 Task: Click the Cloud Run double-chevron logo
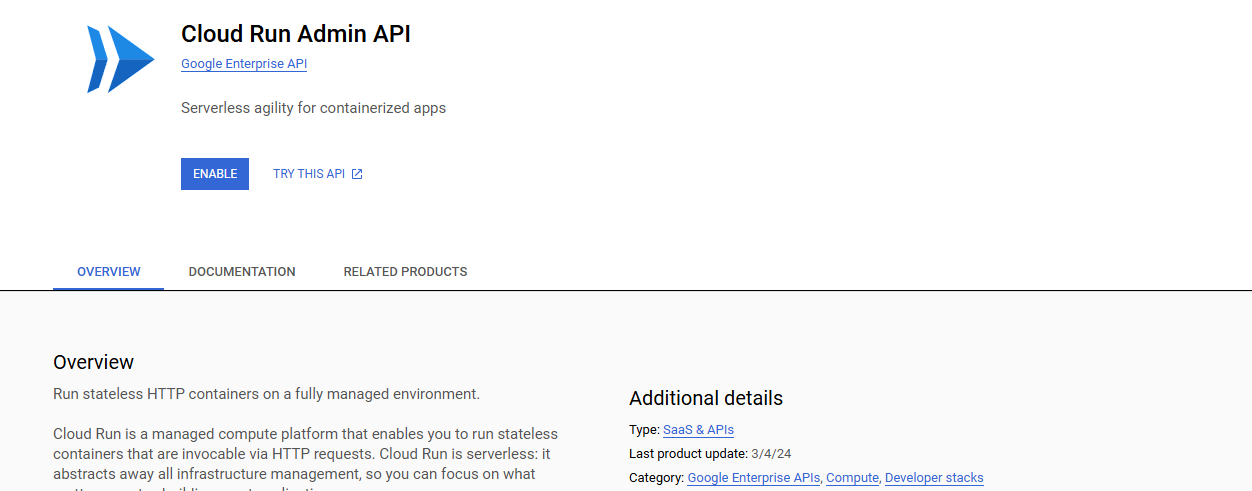[120, 60]
